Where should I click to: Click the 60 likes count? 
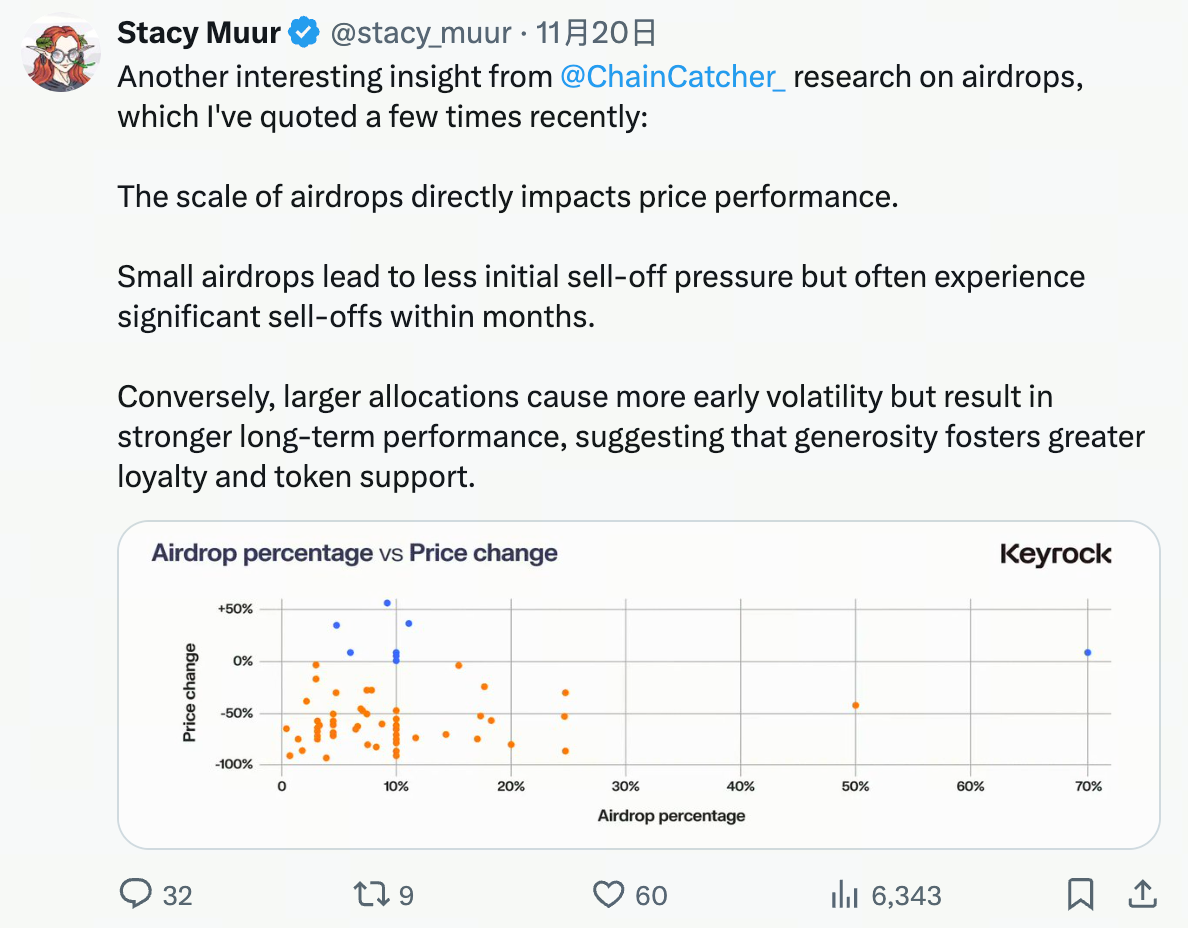pyautogui.click(x=651, y=895)
